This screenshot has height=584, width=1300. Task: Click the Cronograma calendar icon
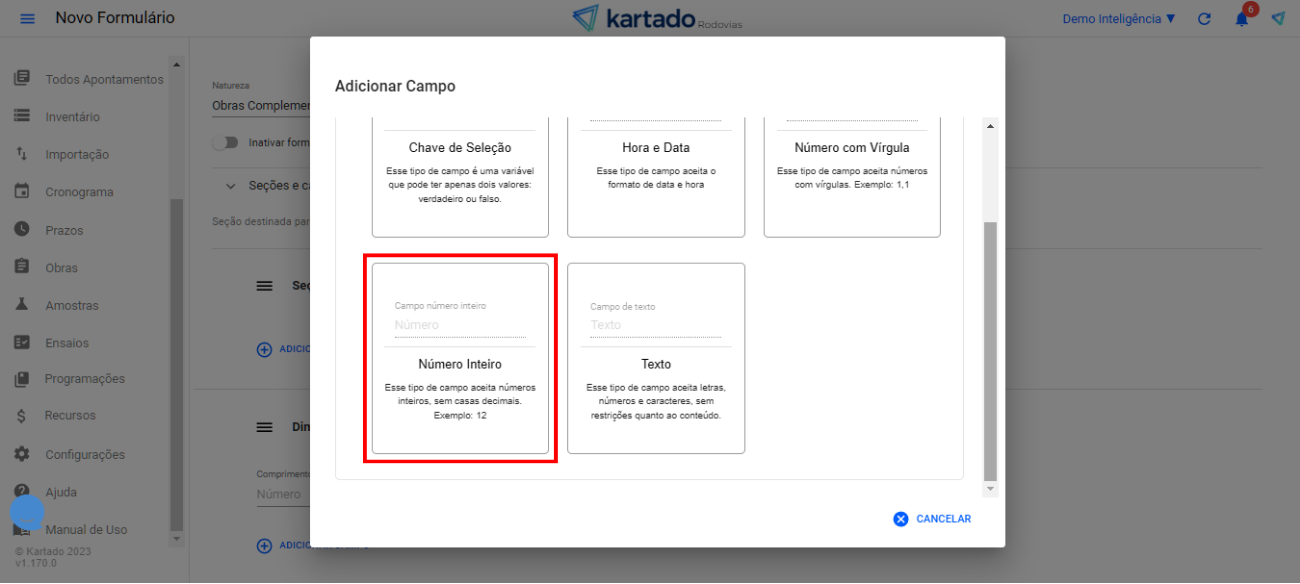pyautogui.click(x=22, y=192)
